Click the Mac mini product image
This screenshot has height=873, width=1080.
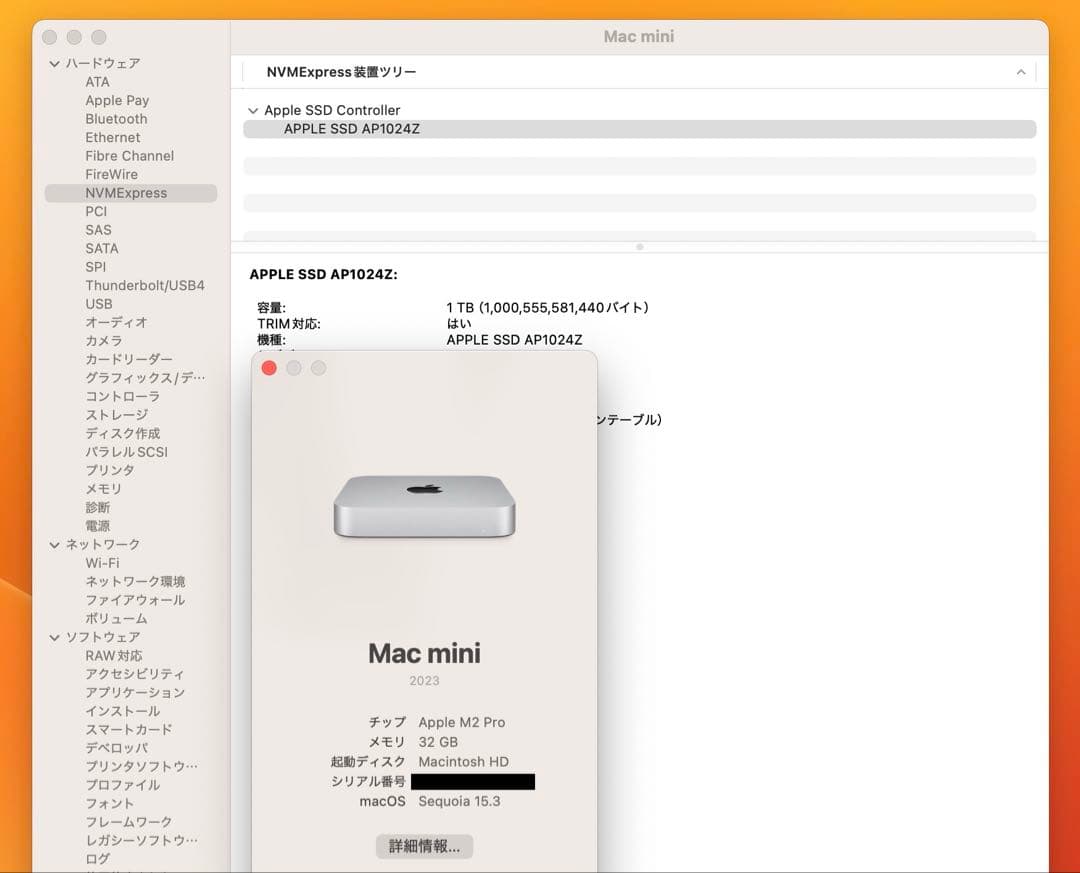[424, 501]
